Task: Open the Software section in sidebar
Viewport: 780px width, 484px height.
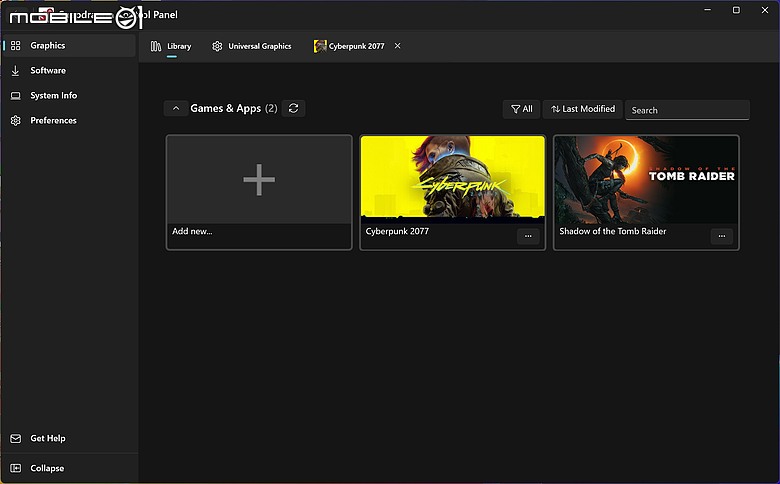Action: click(x=68, y=71)
